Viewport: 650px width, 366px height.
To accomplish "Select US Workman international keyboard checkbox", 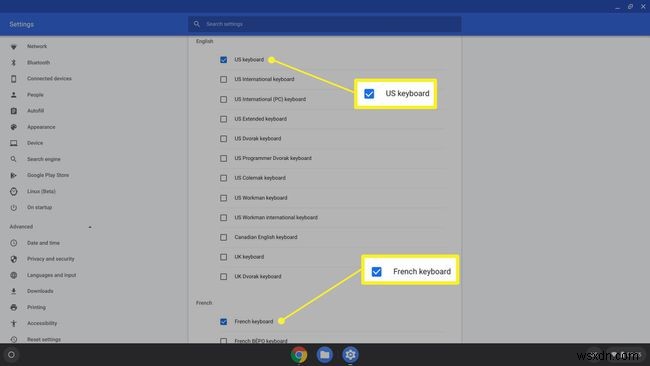I will point(223,218).
